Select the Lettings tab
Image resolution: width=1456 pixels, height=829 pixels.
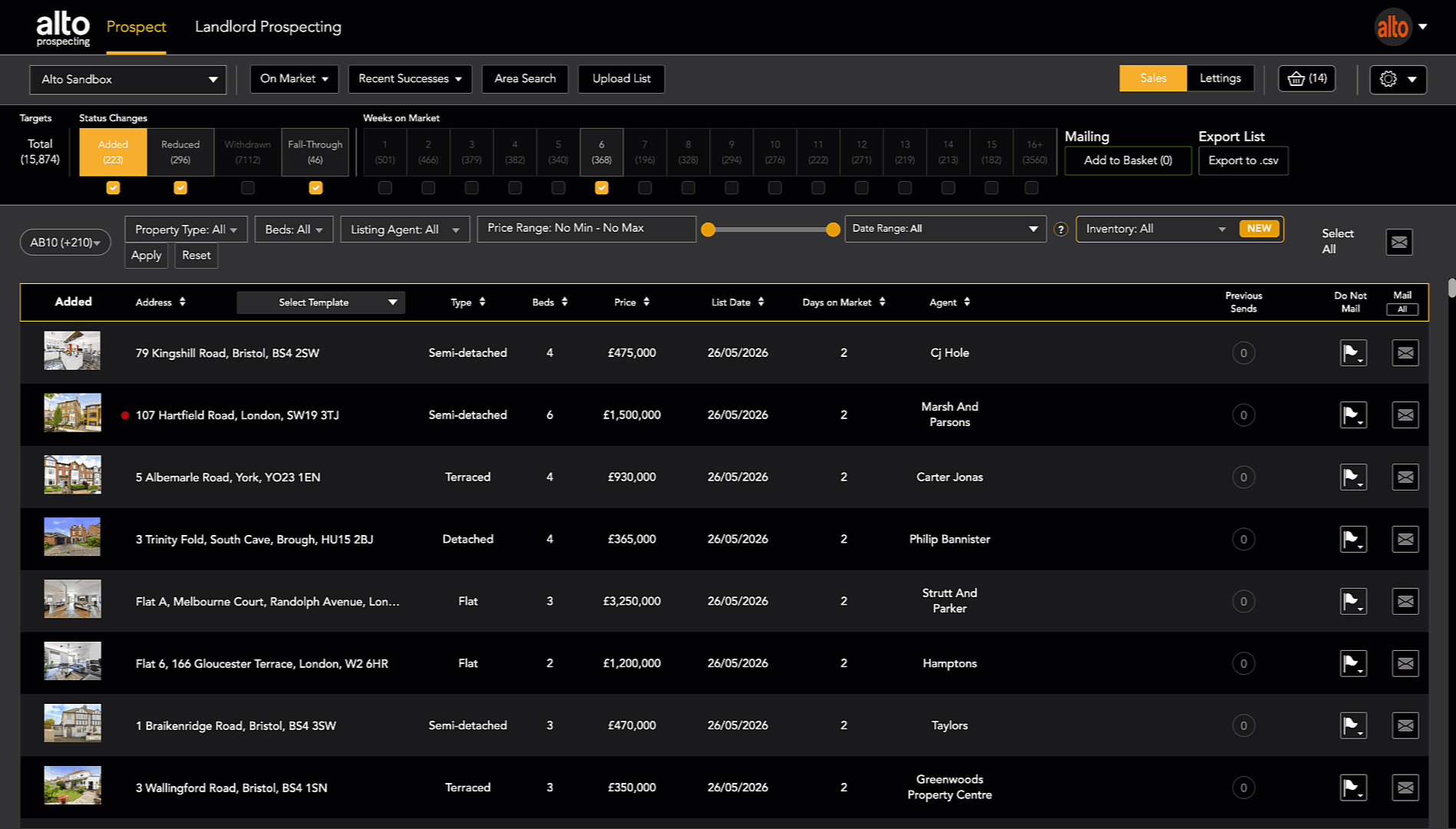[1220, 78]
